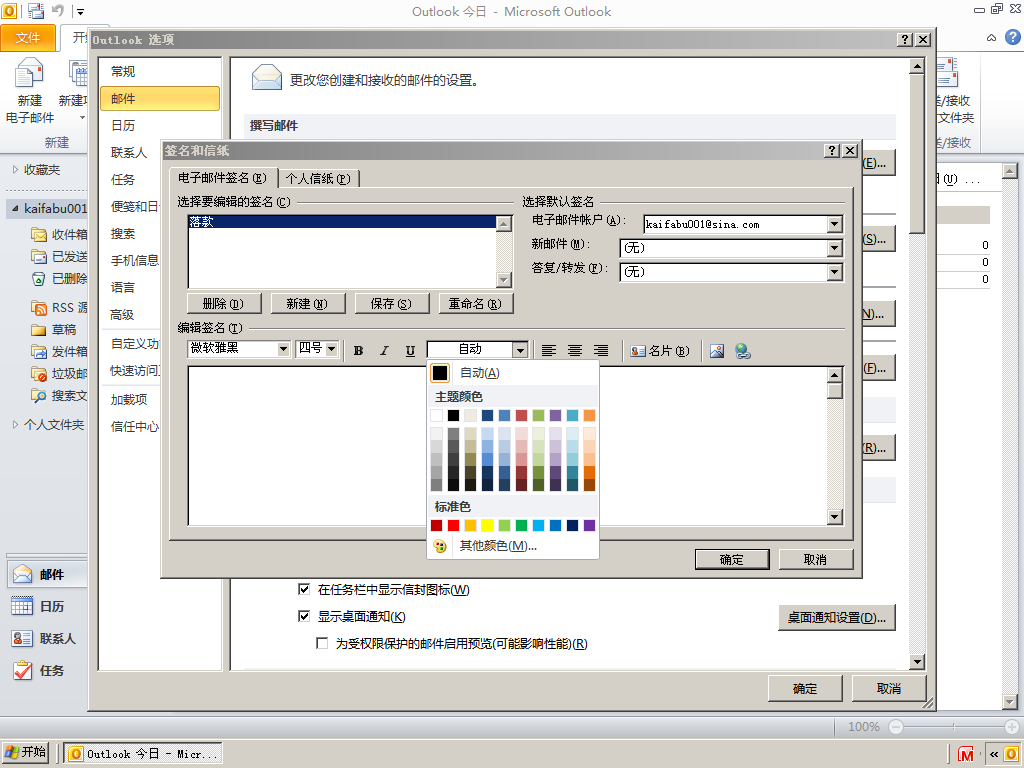The image size is (1024, 768).
Task: Open 草稿 drafts folder
Action: 54,330
